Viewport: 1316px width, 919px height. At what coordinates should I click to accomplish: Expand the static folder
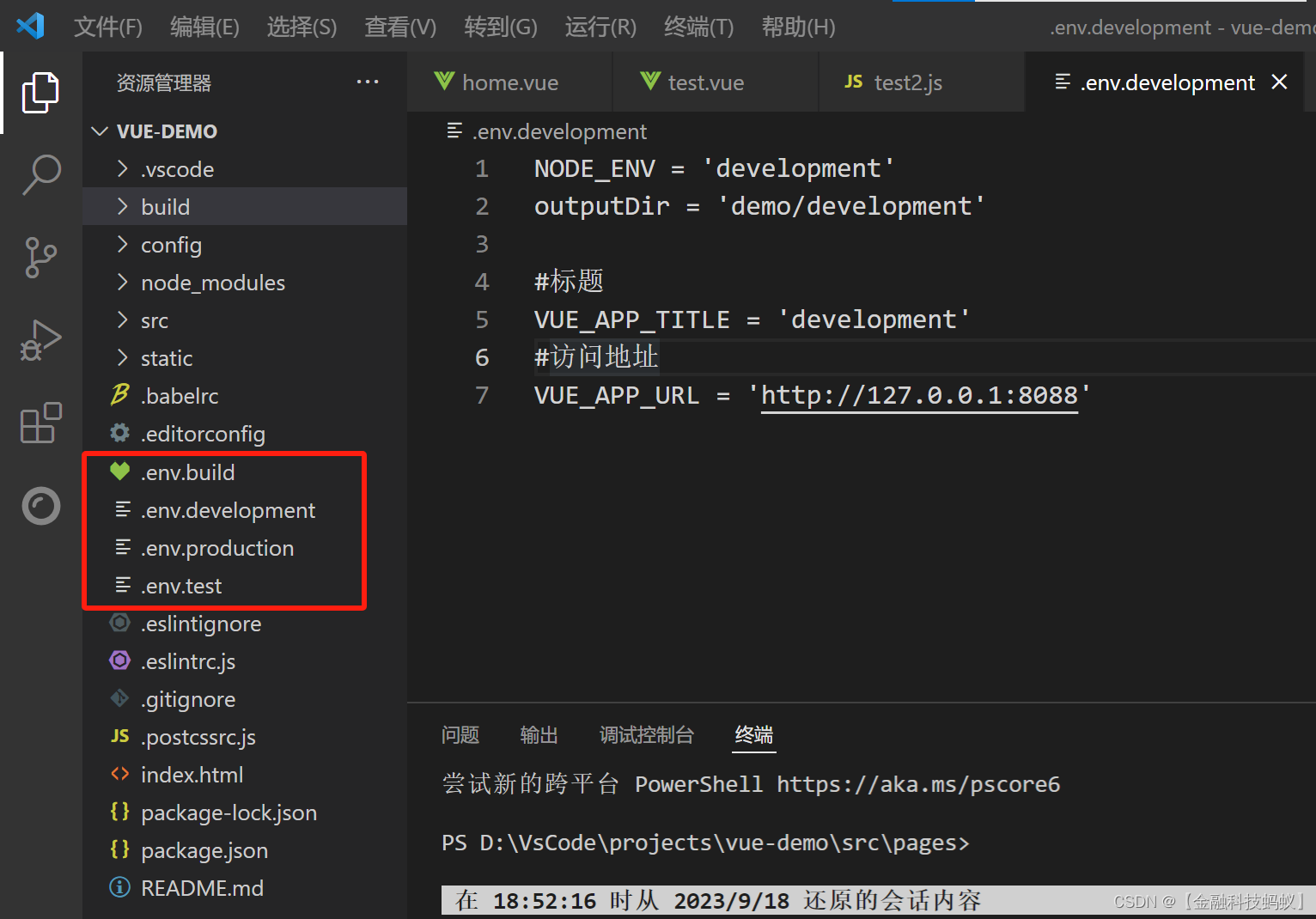[x=123, y=357]
